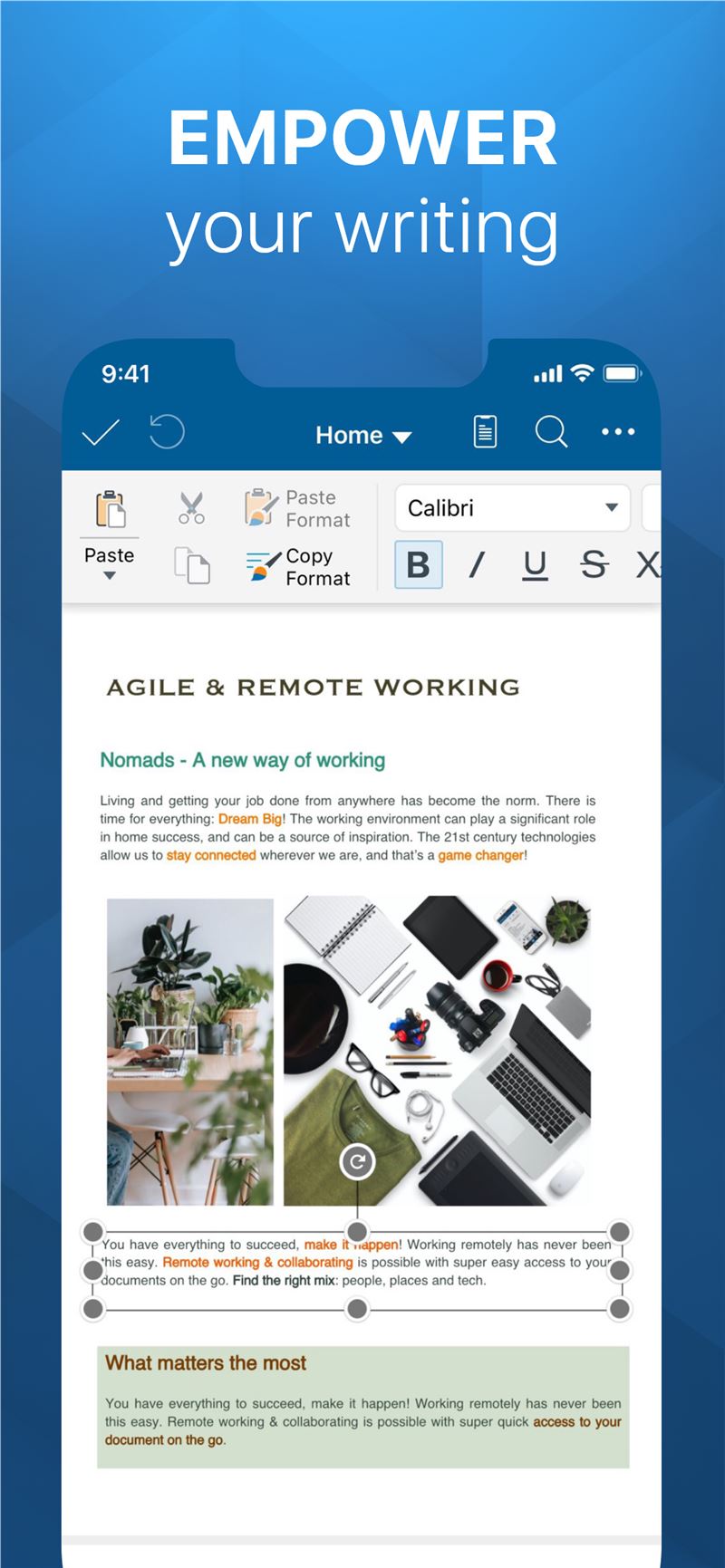Click the 9:41 clock in status bar

pos(126,373)
